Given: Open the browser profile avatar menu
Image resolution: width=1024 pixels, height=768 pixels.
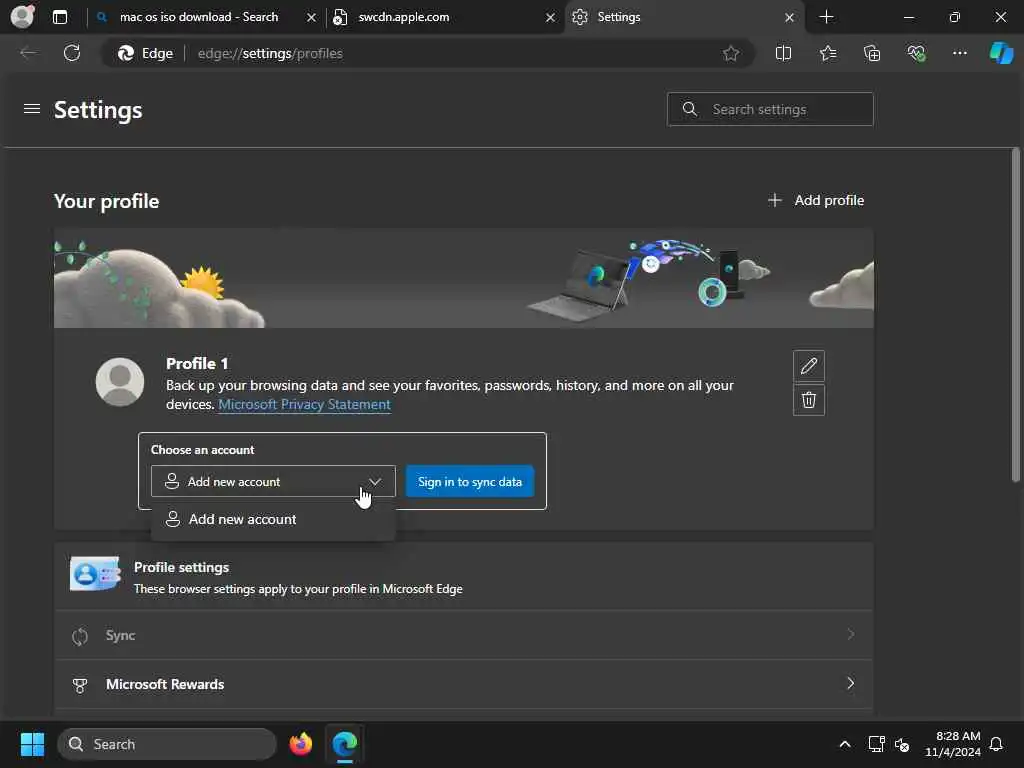Looking at the screenshot, I should click(22, 16).
